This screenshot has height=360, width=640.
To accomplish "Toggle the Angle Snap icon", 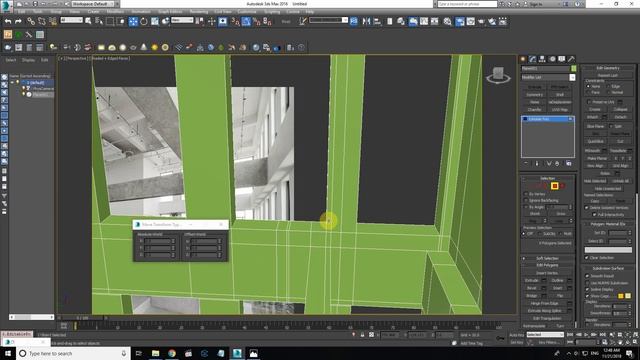I will pos(246,21).
